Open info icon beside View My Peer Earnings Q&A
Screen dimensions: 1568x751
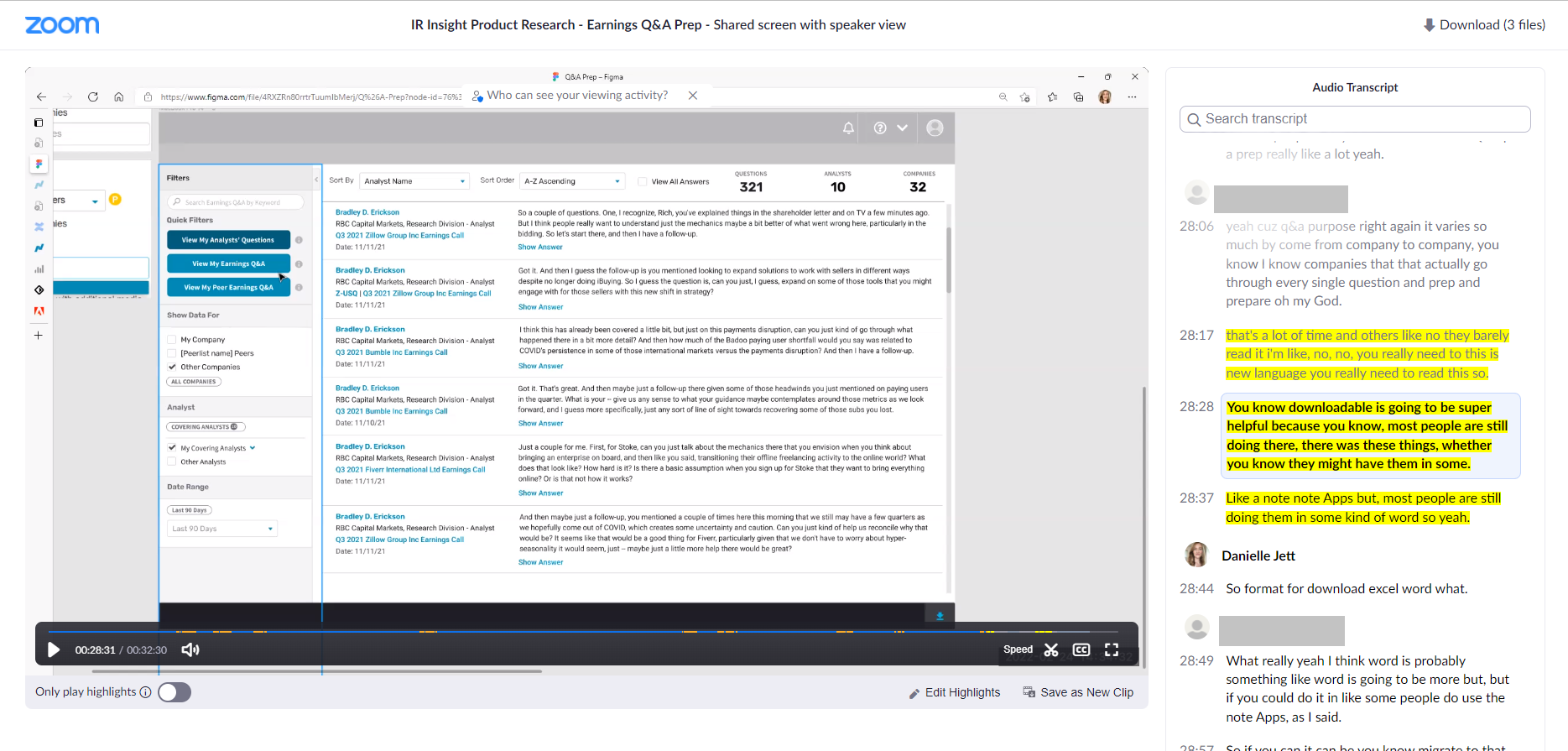[x=299, y=287]
